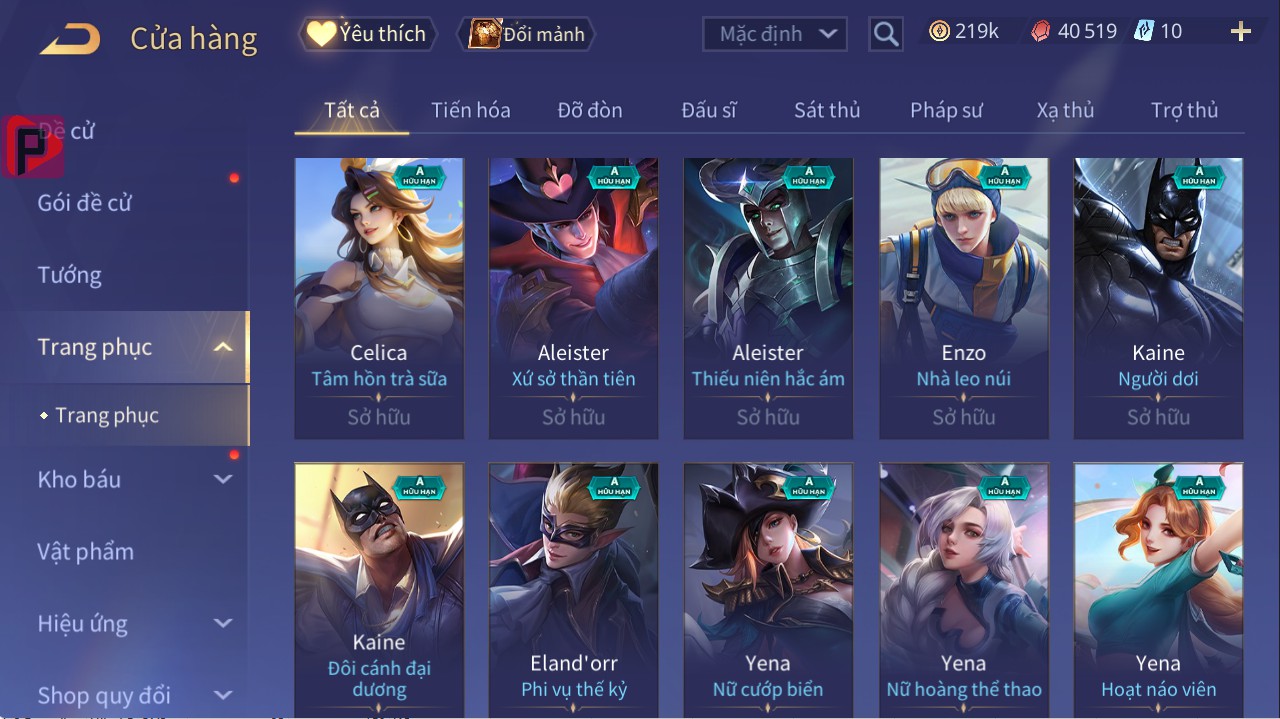Screen dimensions: 1280x719
Task: Open the Mặc định sort dropdown
Action: pyautogui.click(x=775, y=34)
